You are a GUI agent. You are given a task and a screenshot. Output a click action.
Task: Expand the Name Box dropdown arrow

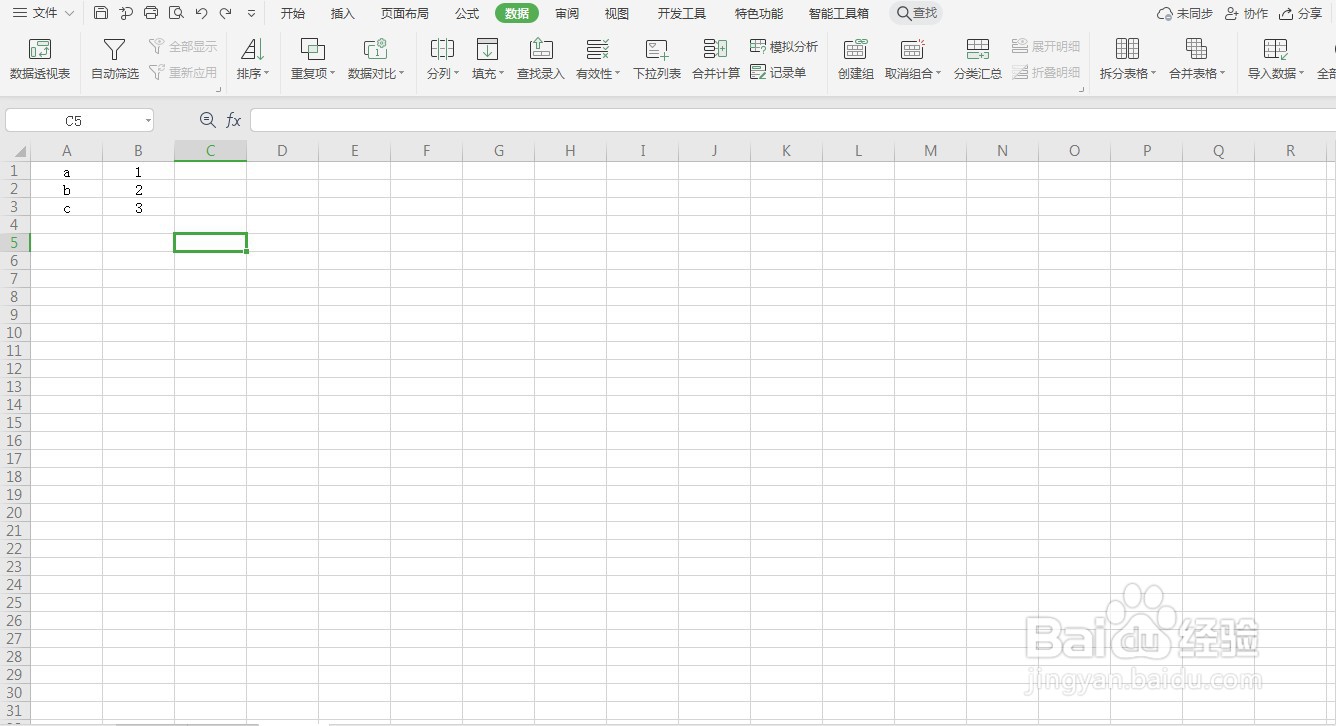148,121
